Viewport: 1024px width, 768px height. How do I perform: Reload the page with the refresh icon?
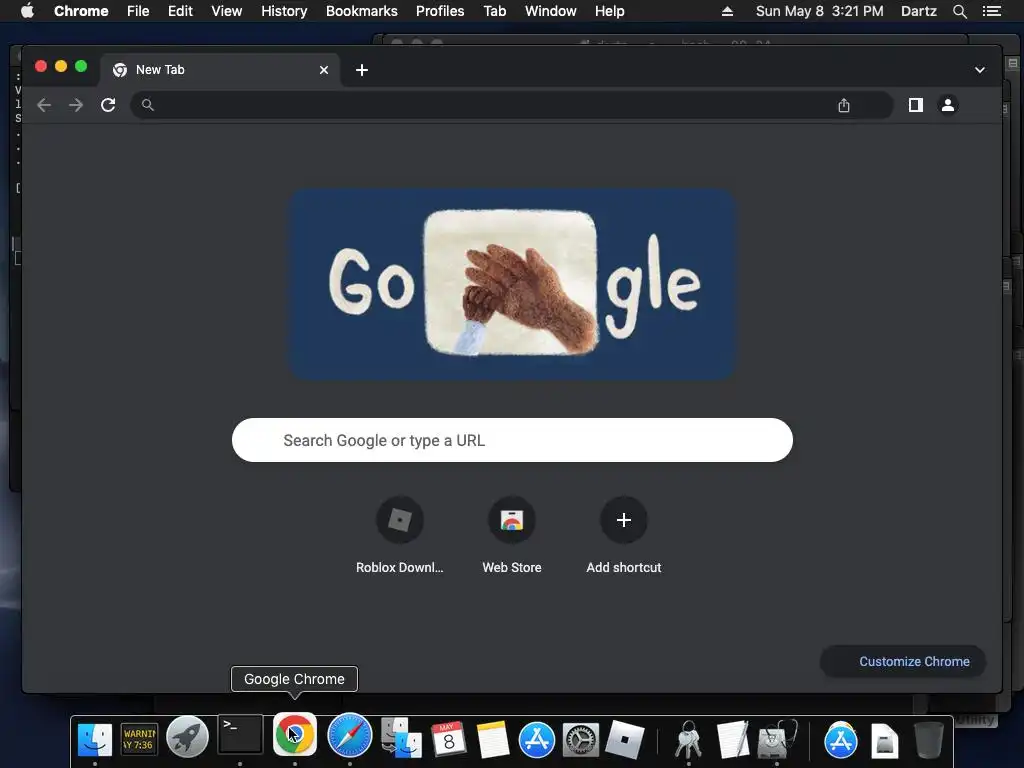point(108,104)
